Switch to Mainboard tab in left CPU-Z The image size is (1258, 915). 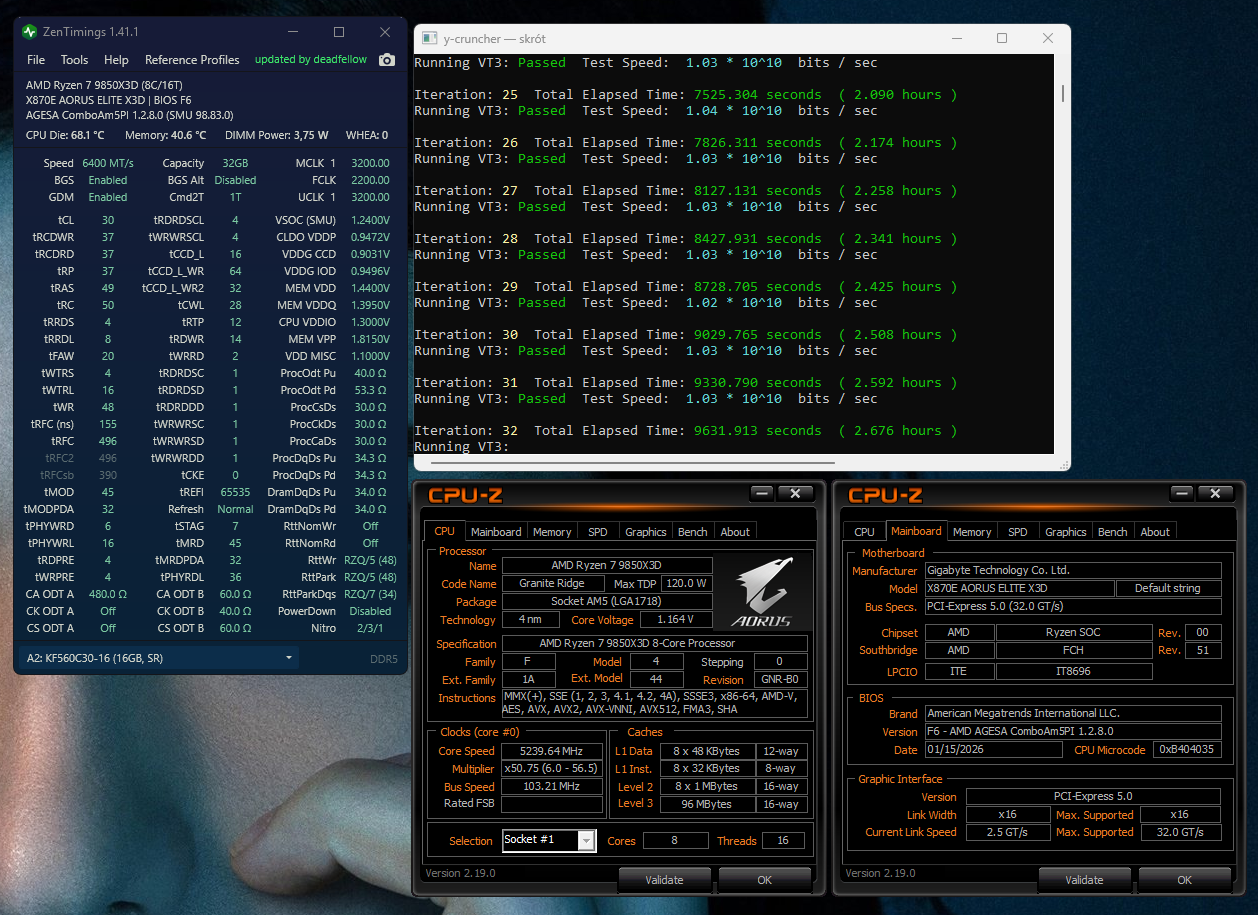[496, 532]
